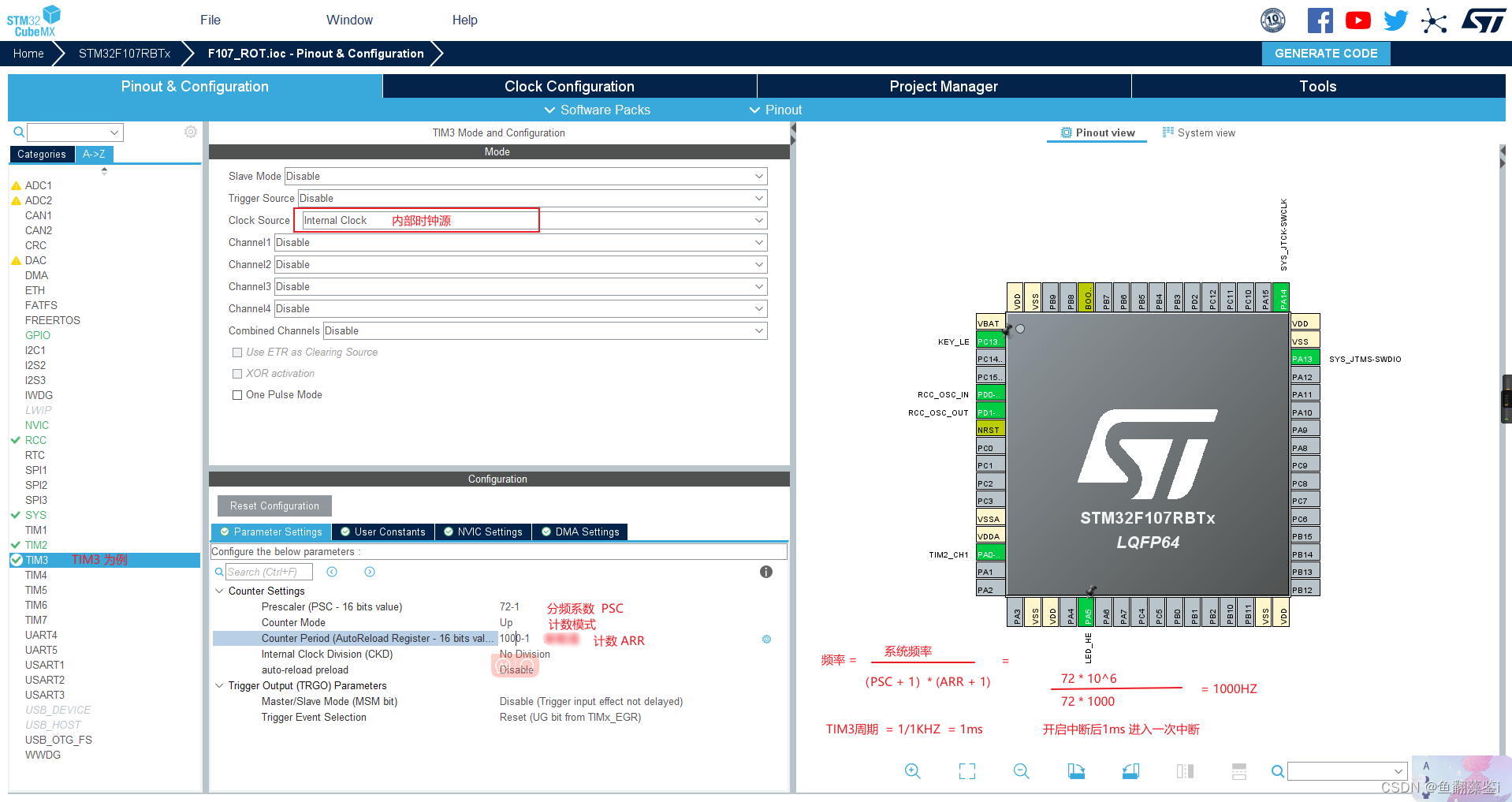
Task: Open the Facebook link icon
Action: [x=1320, y=21]
